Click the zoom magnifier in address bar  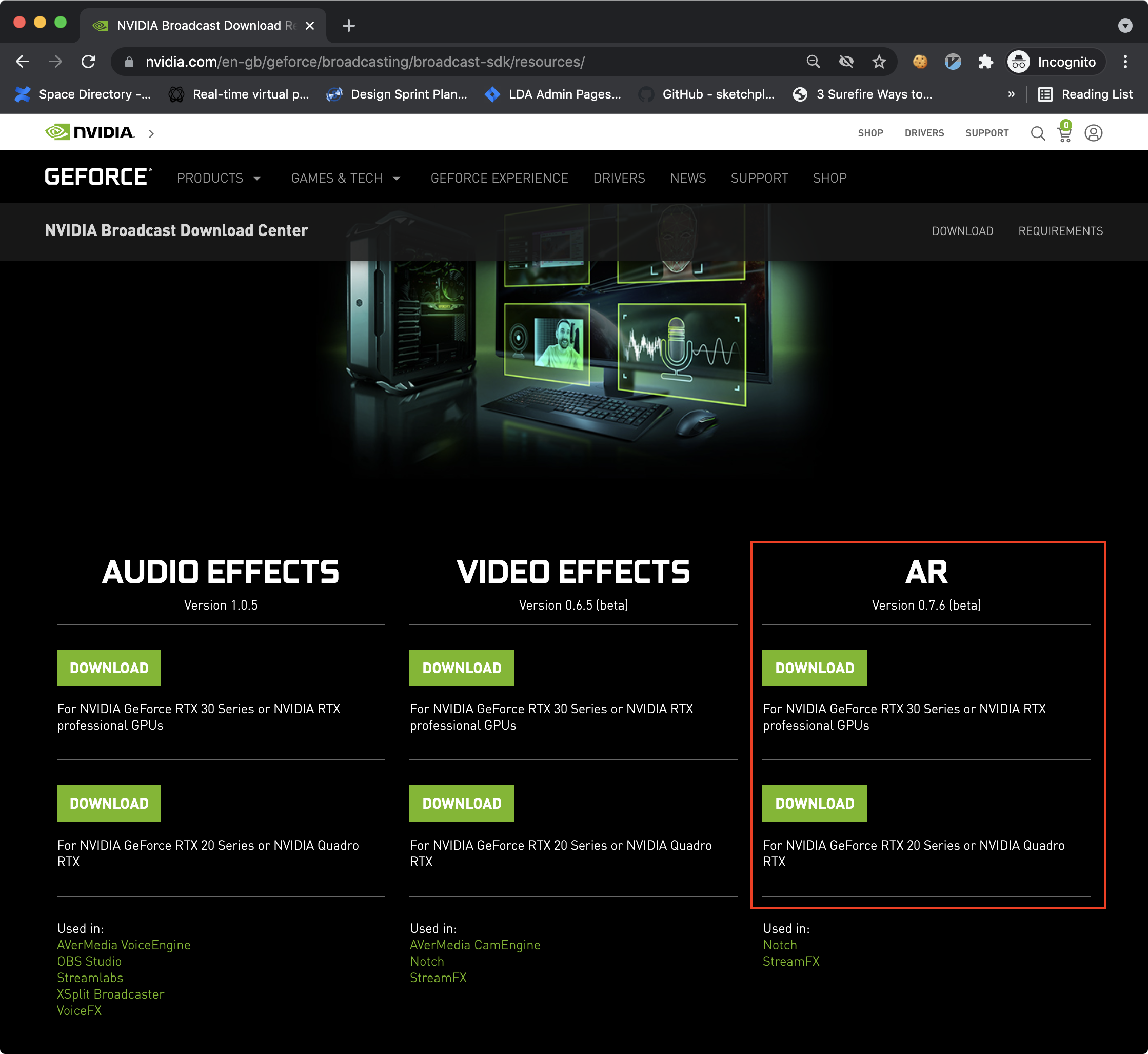click(x=814, y=62)
